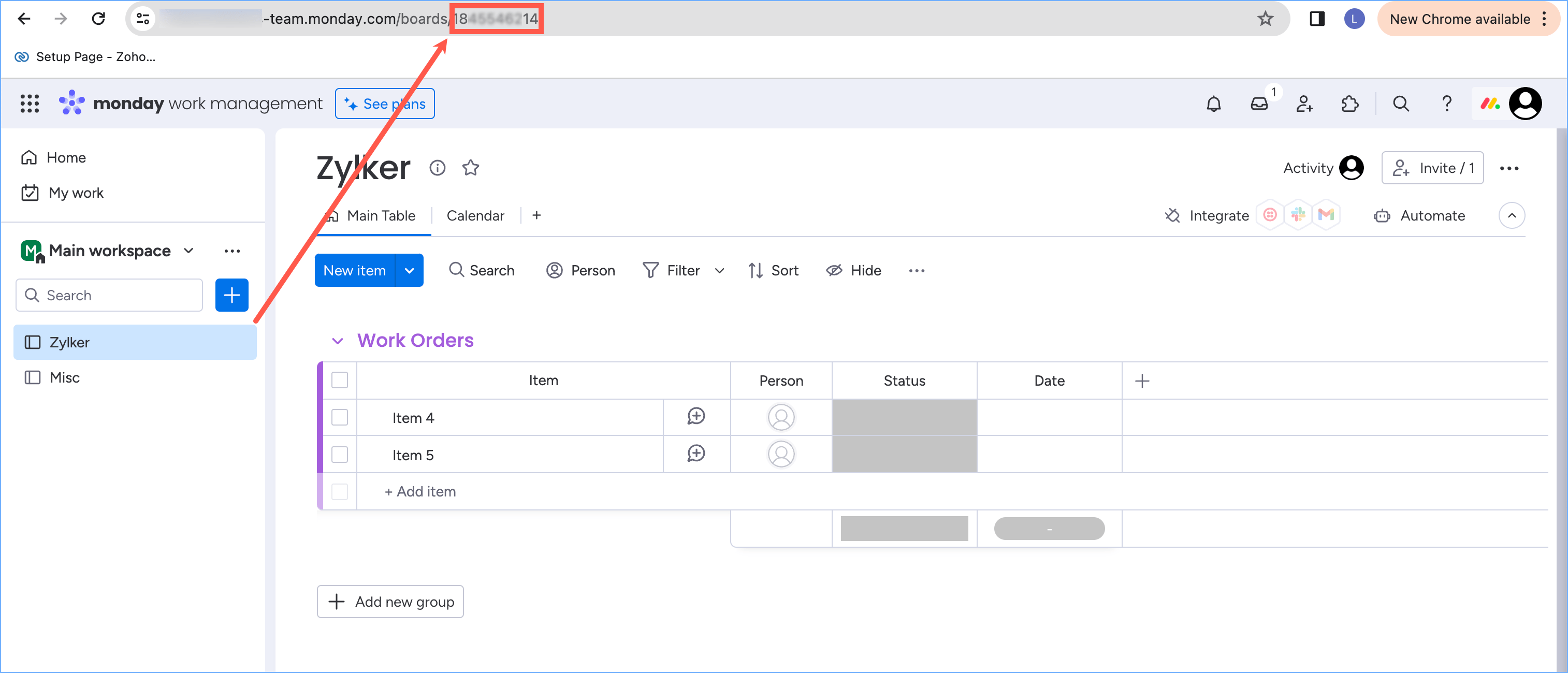The width and height of the screenshot is (1568, 673).
Task: Star the Zylker board as favorite
Action: coord(471,167)
